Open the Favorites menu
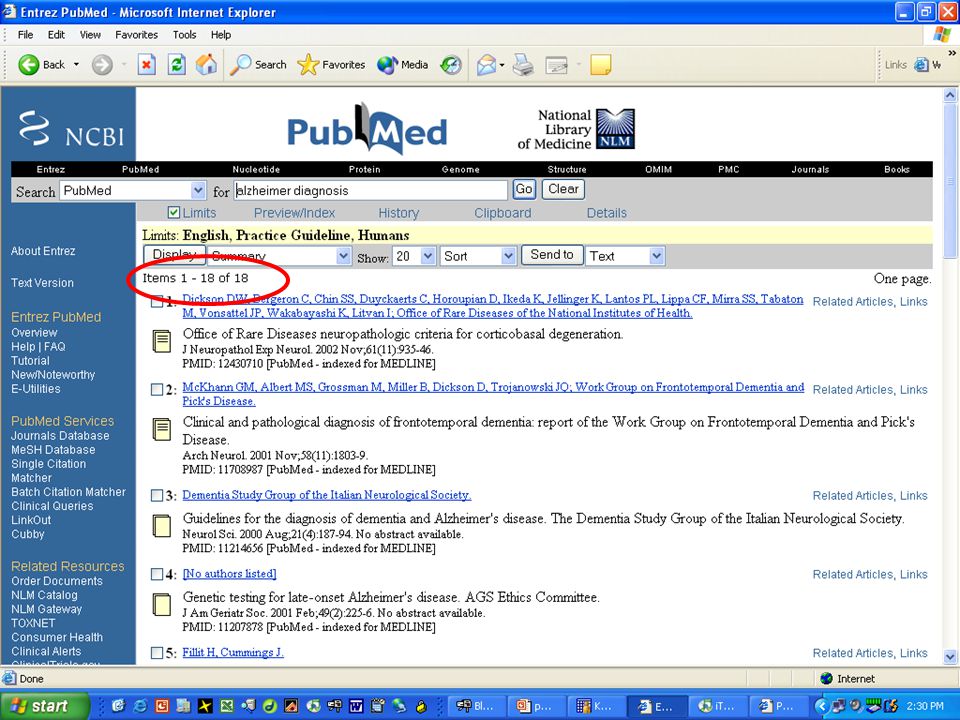The image size is (960, 720). click(137, 35)
